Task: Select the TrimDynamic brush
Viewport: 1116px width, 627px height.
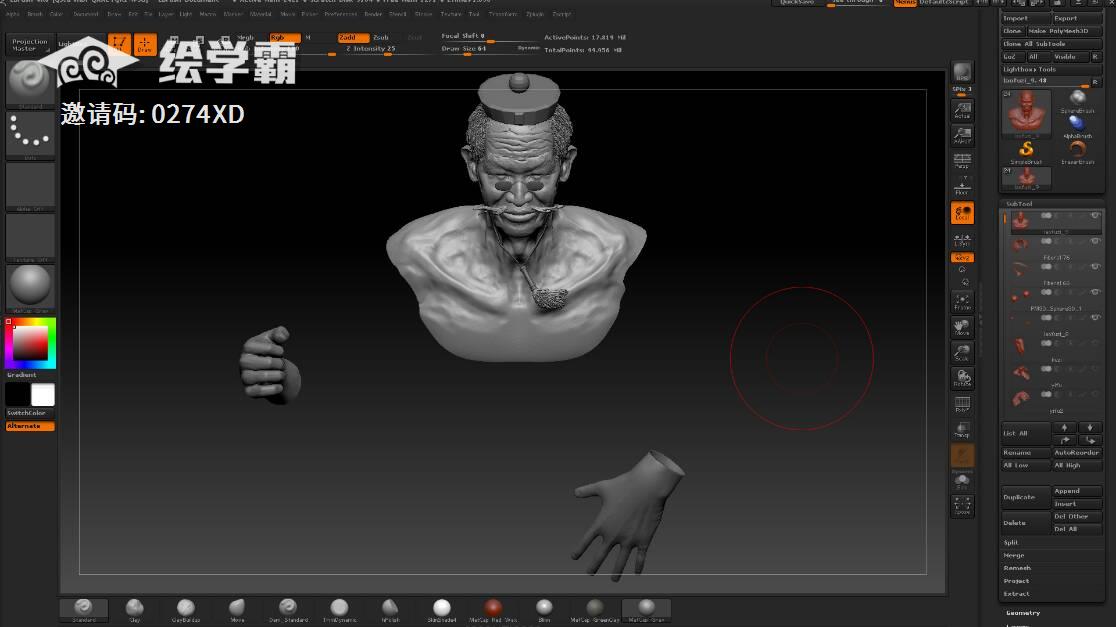Action: pos(339,609)
